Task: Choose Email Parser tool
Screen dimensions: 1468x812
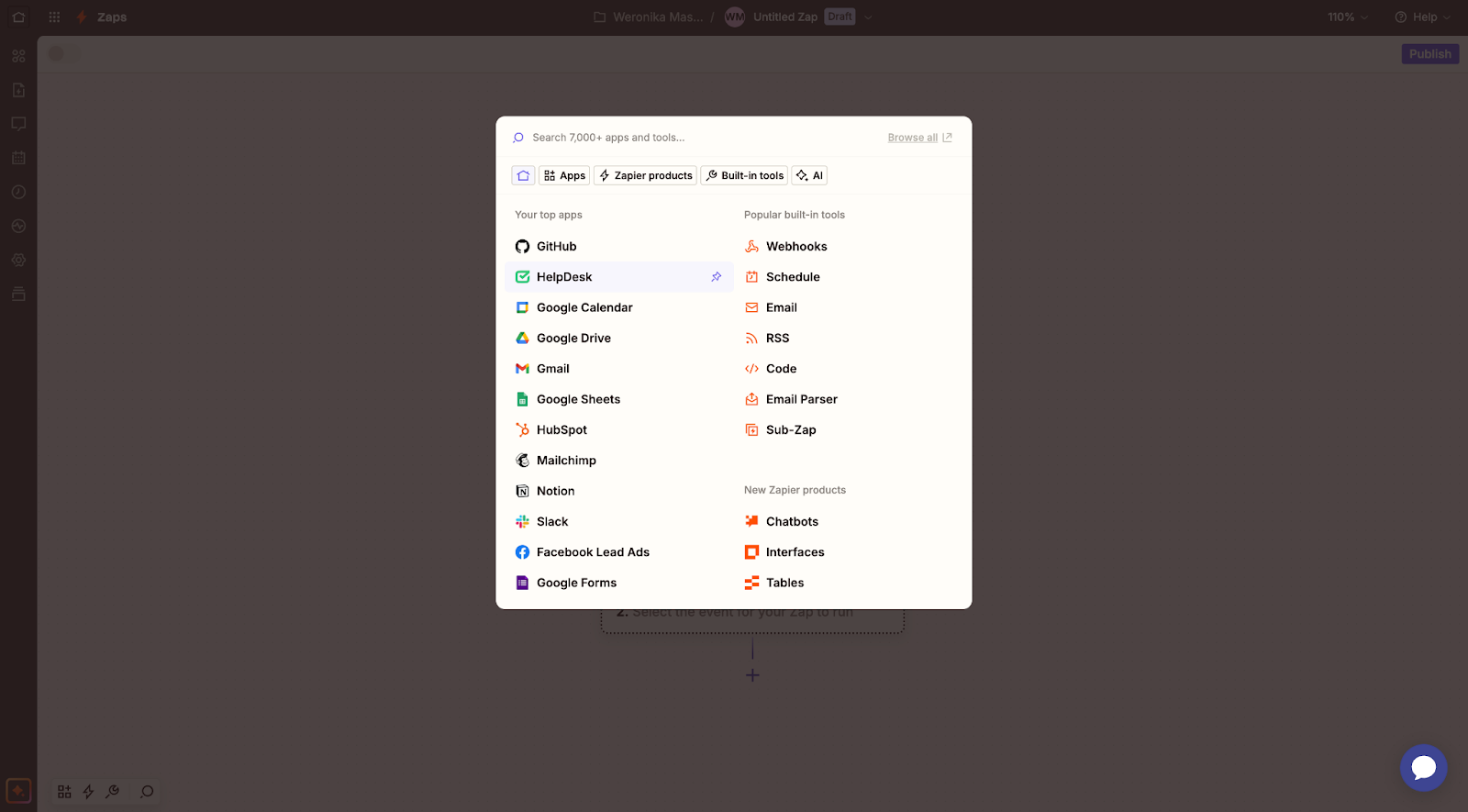Action: (x=849, y=399)
